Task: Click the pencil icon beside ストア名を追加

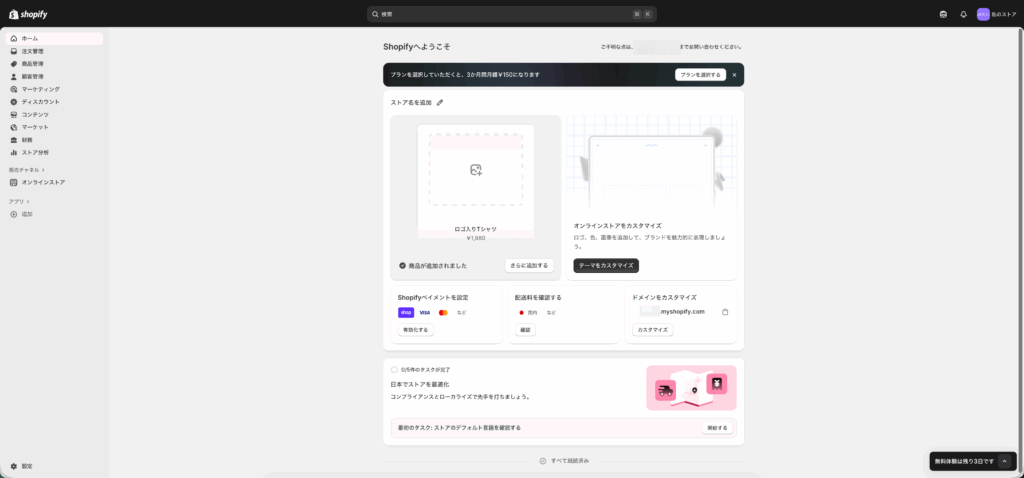Action: pos(440,102)
